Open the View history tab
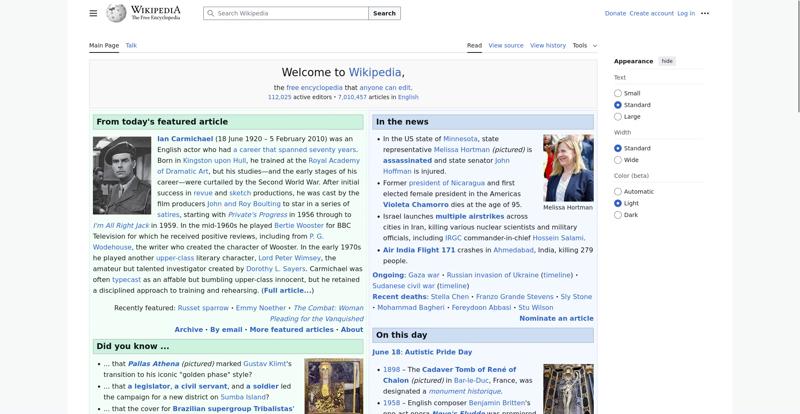This screenshot has width=800, height=414. [548, 45]
